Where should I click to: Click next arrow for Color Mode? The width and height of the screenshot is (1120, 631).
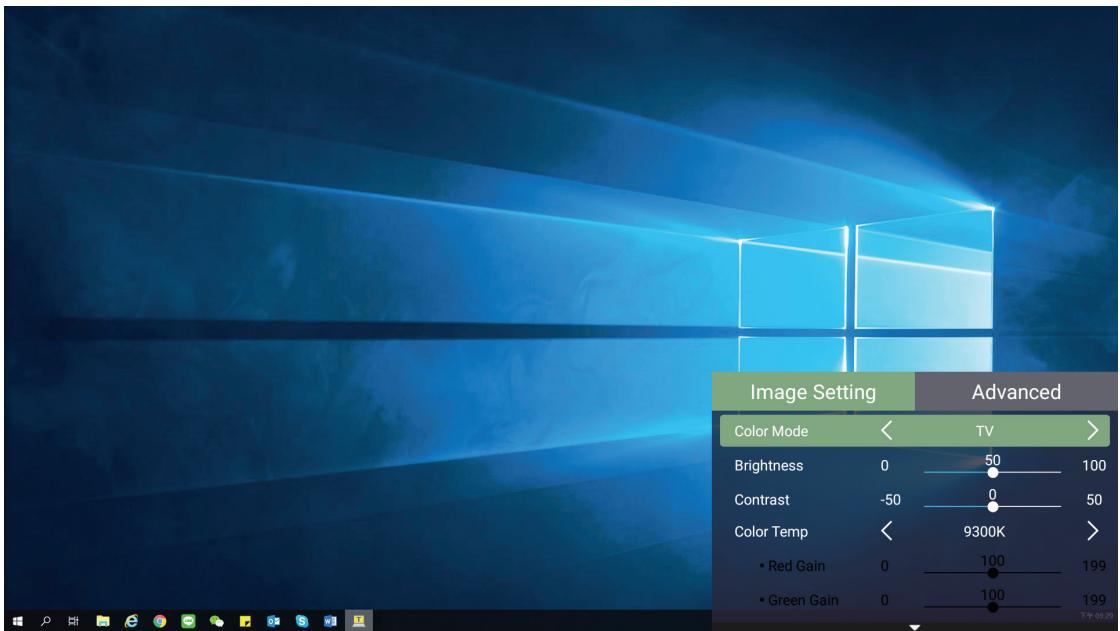1092,431
